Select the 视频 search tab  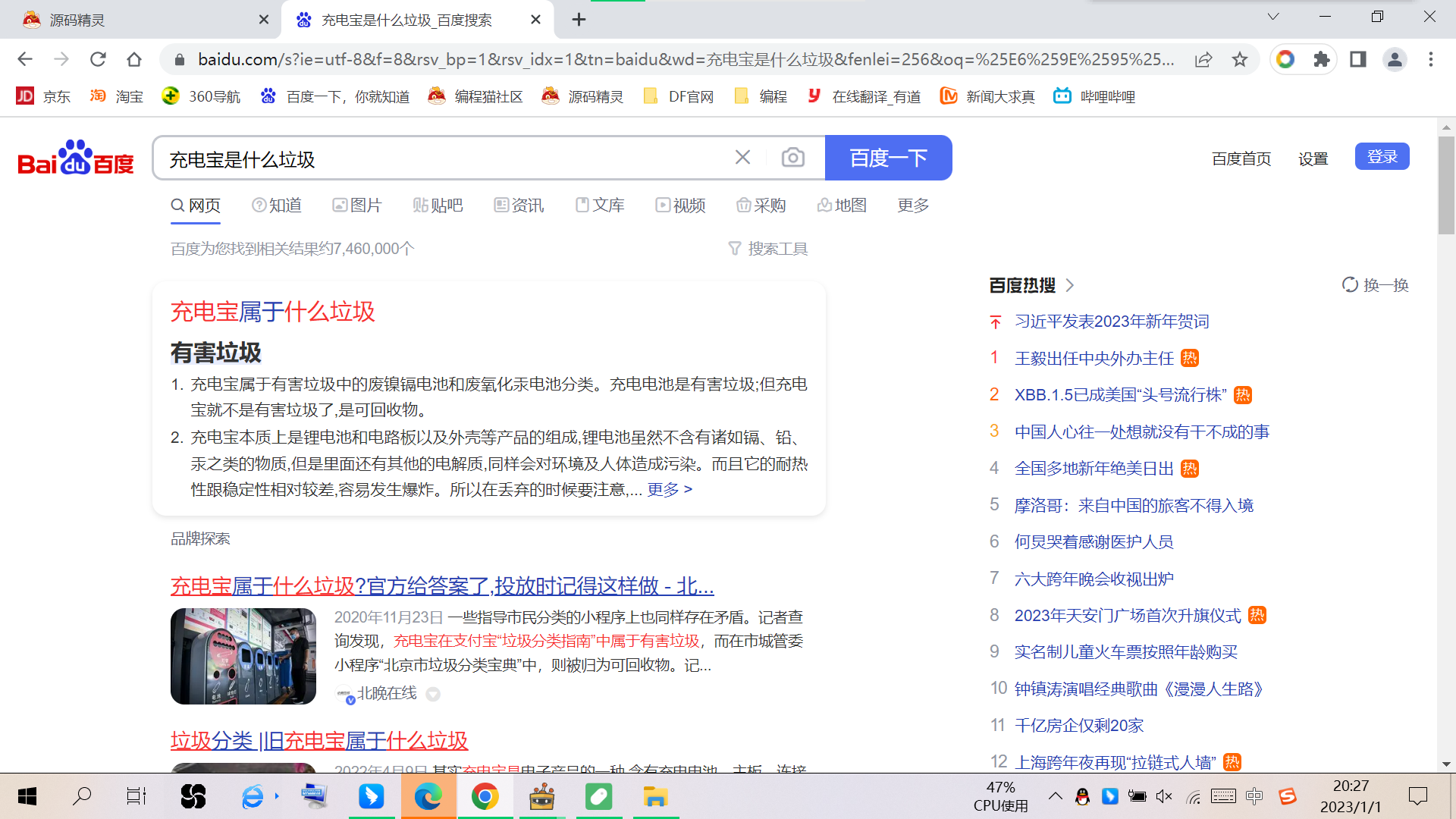pos(681,206)
